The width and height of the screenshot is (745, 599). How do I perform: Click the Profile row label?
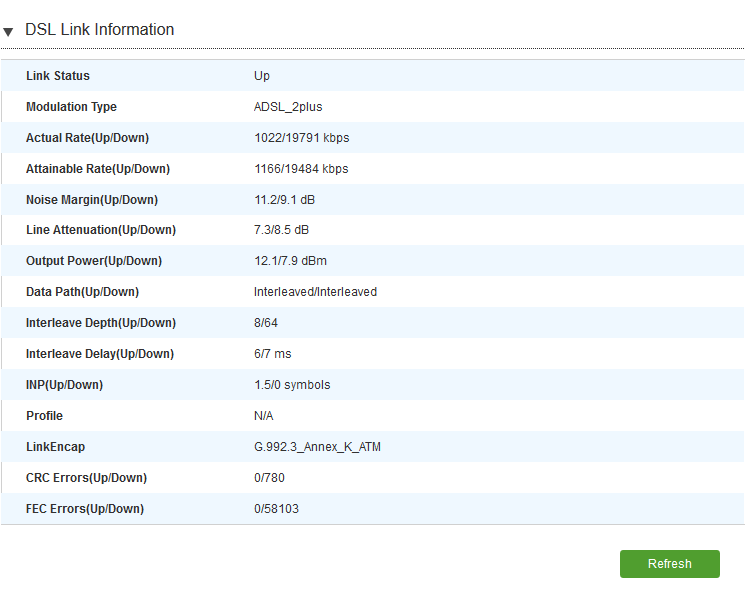coord(44,416)
